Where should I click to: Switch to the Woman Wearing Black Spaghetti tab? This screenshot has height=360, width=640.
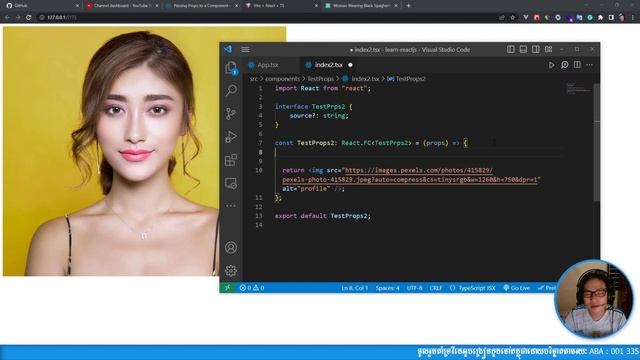coord(361,6)
